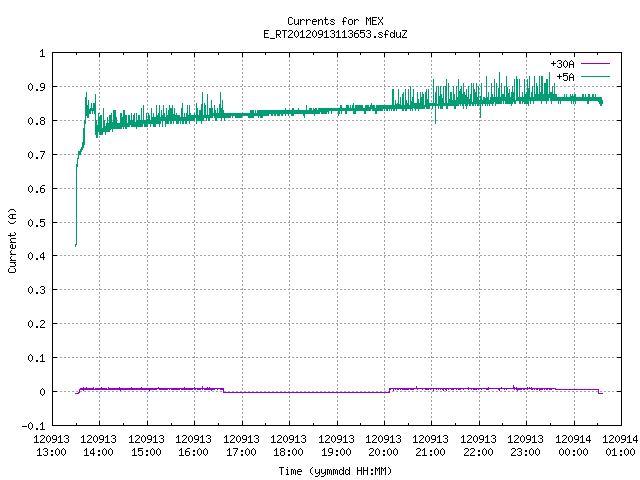The height and width of the screenshot is (480, 640).
Task: Click the x-axis label '120914 00:00'
Action: 573,446
